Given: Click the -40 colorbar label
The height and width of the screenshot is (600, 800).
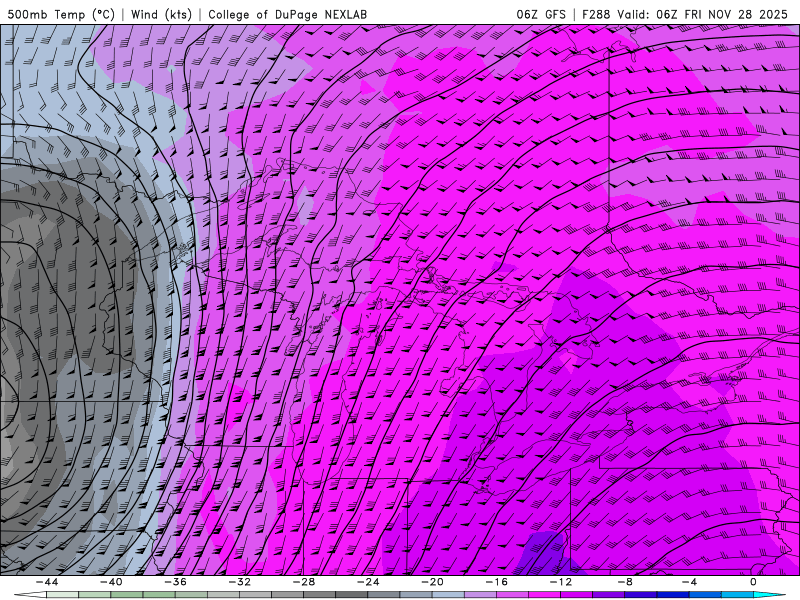Looking at the screenshot, I should pyautogui.click(x=111, y=582).
